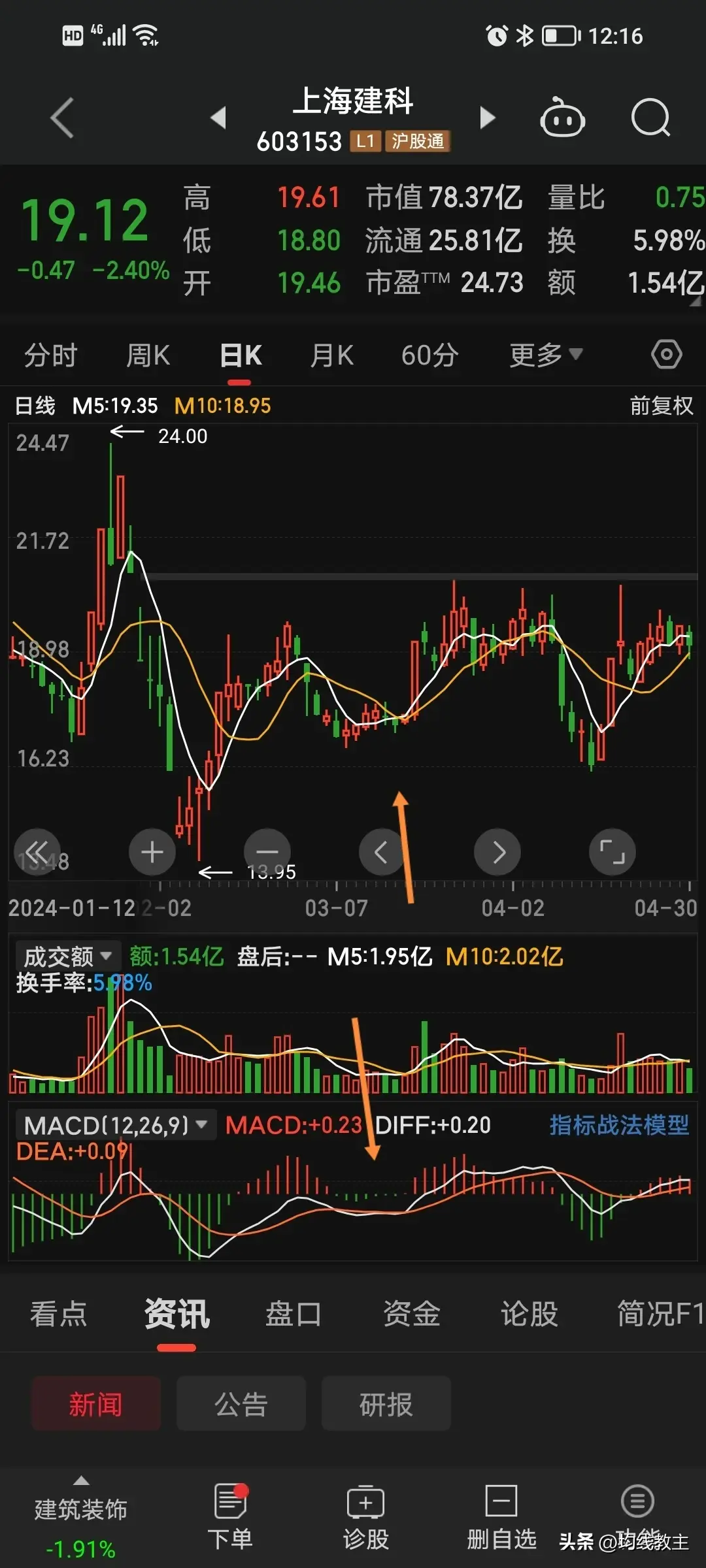This screenshot has height=1568, width=706.
Task: Tap the 换手率 5.98% label
Action: (84, 983)
